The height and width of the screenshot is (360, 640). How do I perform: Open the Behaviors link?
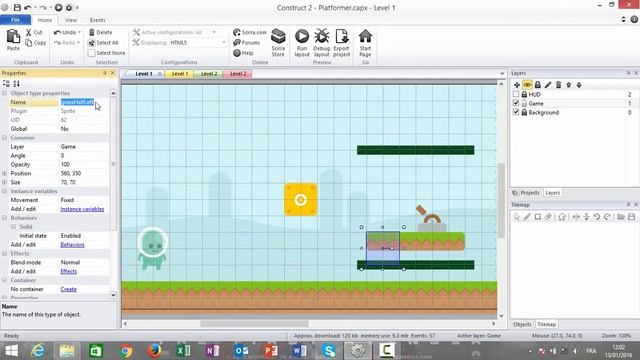click(72, 245)
